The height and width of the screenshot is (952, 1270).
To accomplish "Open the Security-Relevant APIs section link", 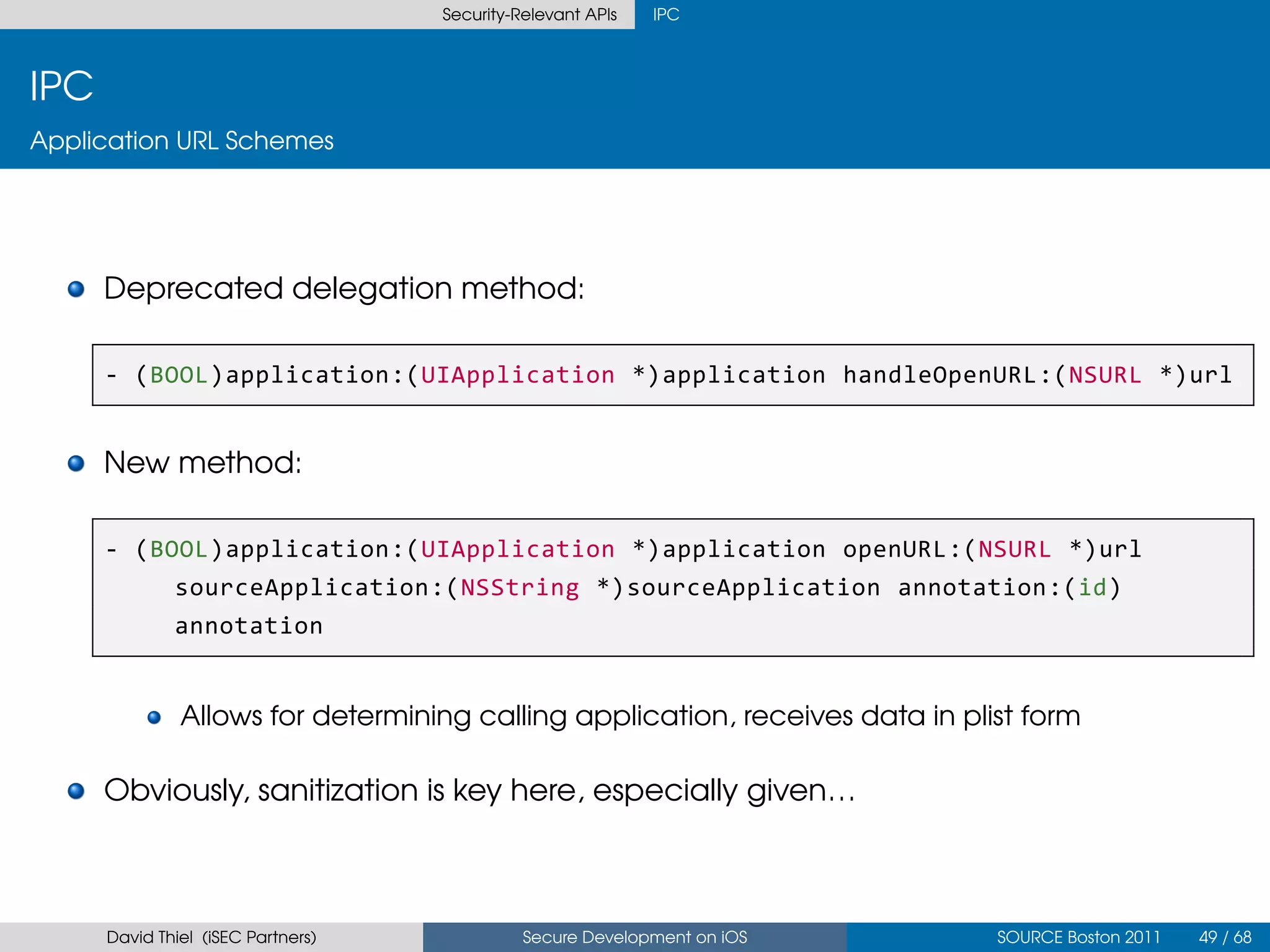I will (529, 14).
